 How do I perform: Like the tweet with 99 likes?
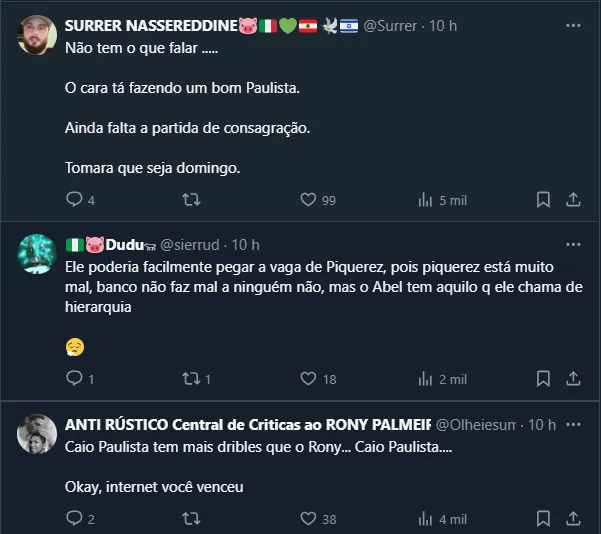click(309, 200)
